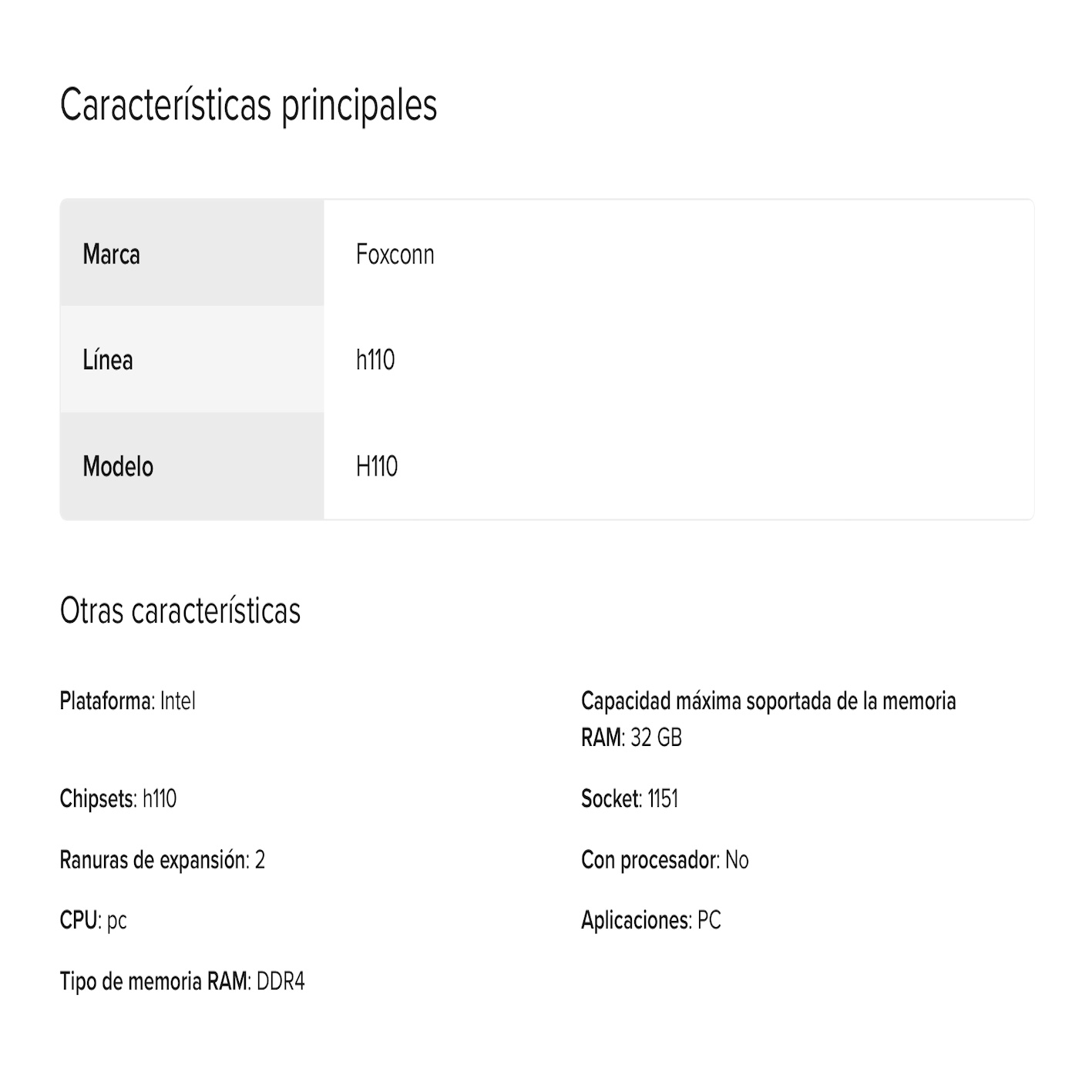Select the Línea row label
This screenshot has height=1092, width=1092.
(192, 359)
